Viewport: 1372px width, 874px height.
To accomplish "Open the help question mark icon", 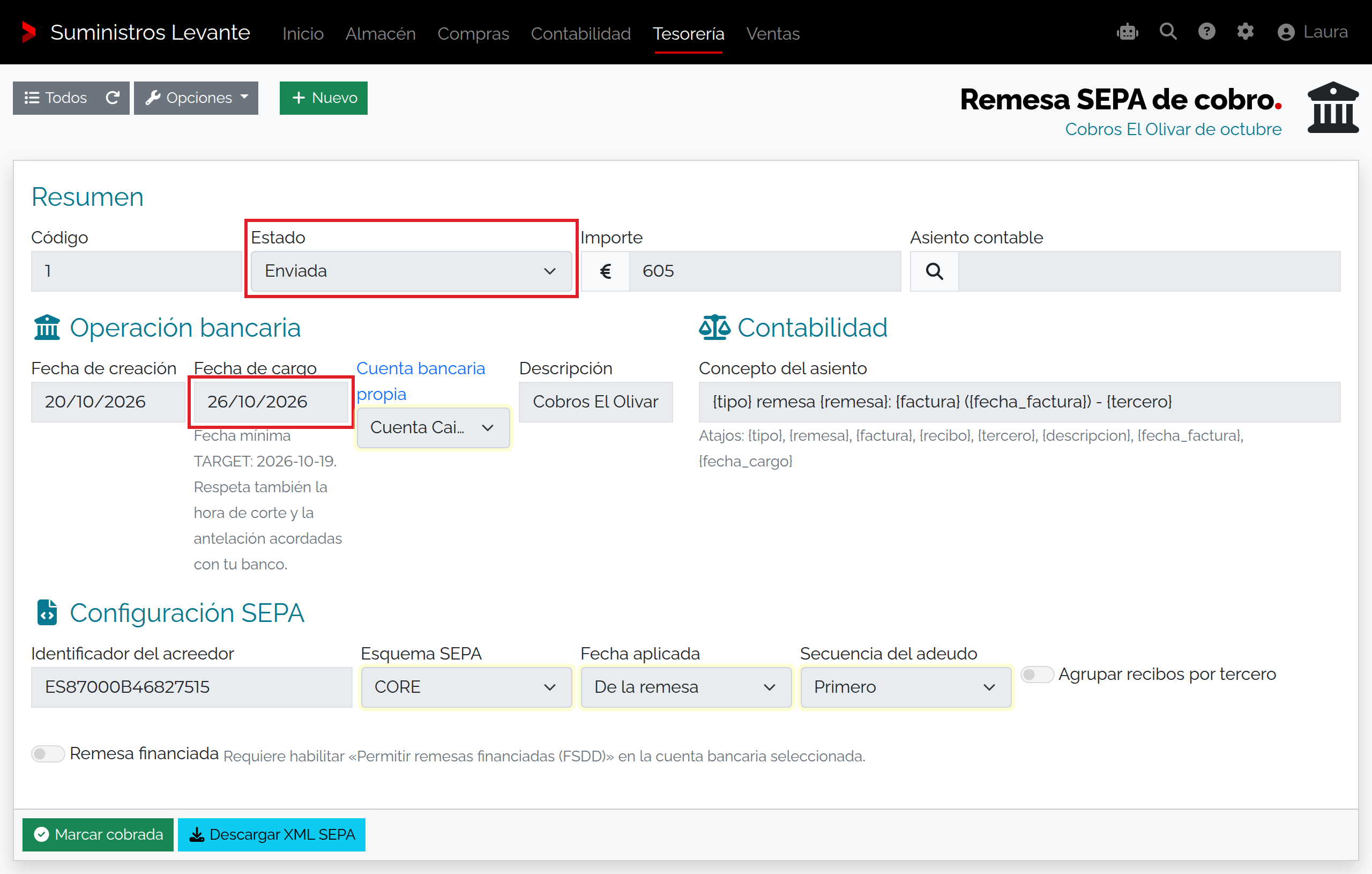I will [1206, 31].
